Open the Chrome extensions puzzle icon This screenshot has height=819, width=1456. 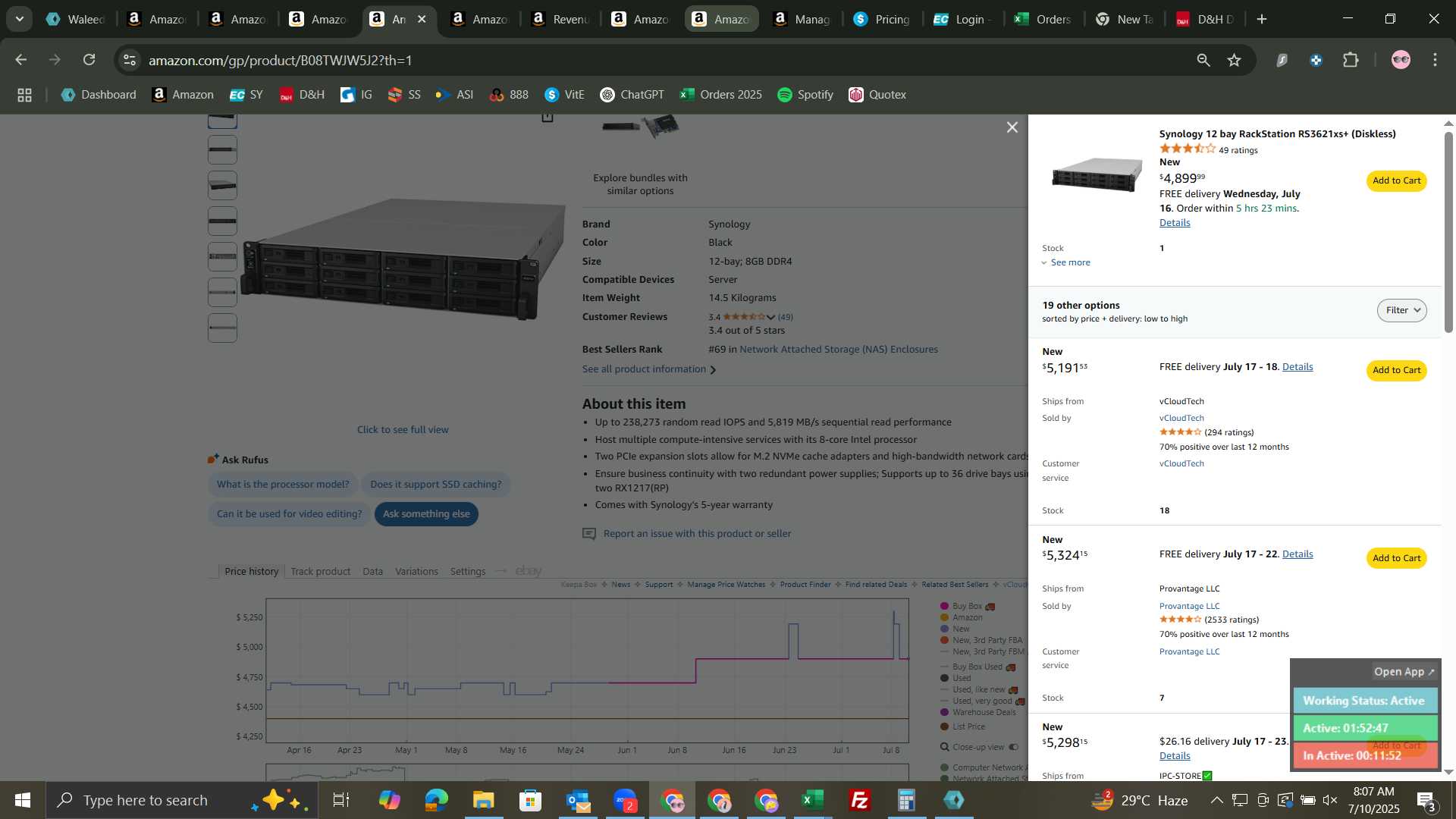coord(1351,60)
